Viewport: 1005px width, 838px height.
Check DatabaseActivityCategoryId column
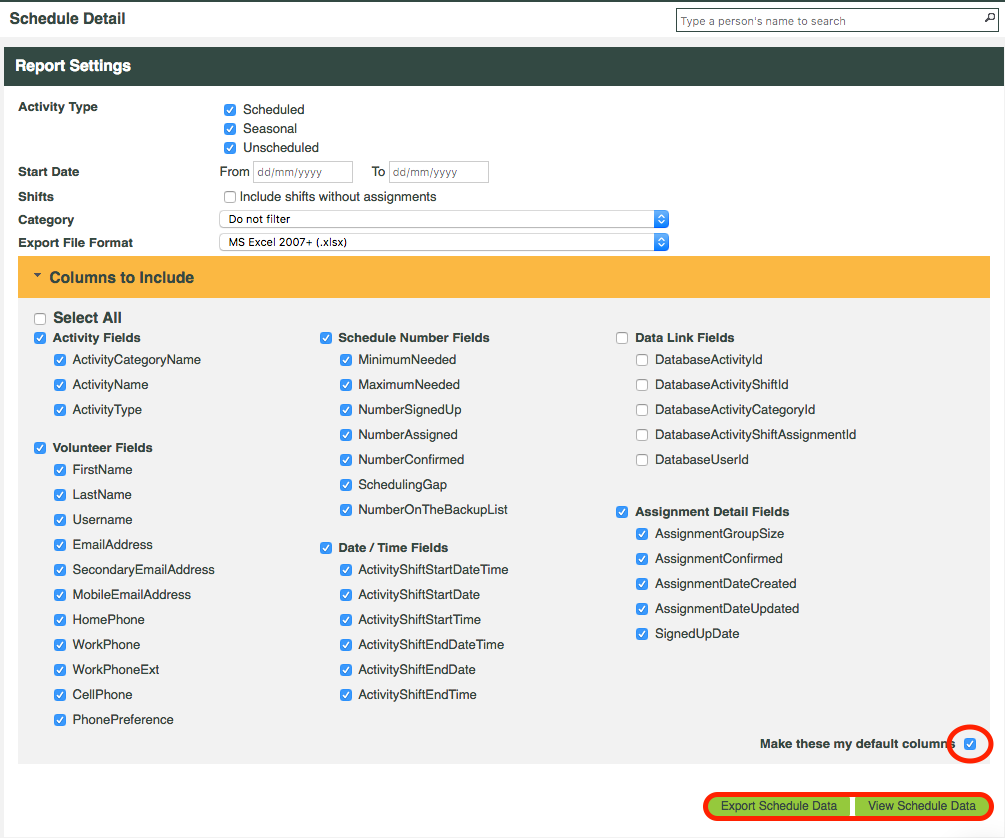coord(642,410)
